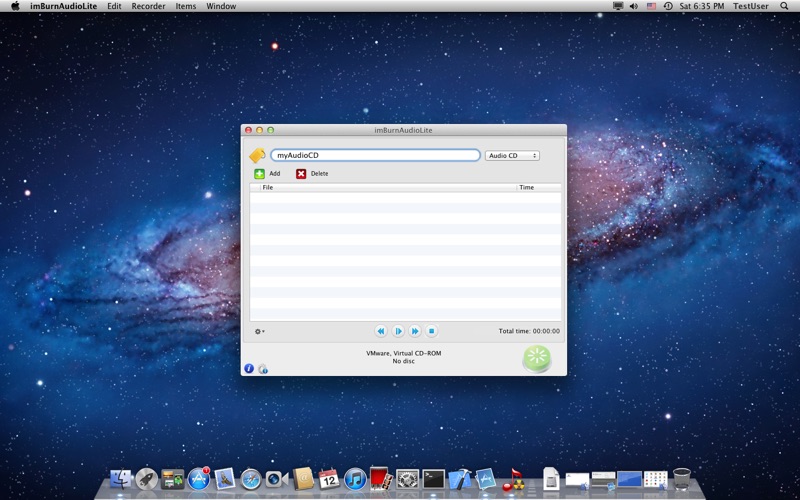Open the Audio CD format dropdown
Viewport: 800px width, 500px height.
[512, 156]
